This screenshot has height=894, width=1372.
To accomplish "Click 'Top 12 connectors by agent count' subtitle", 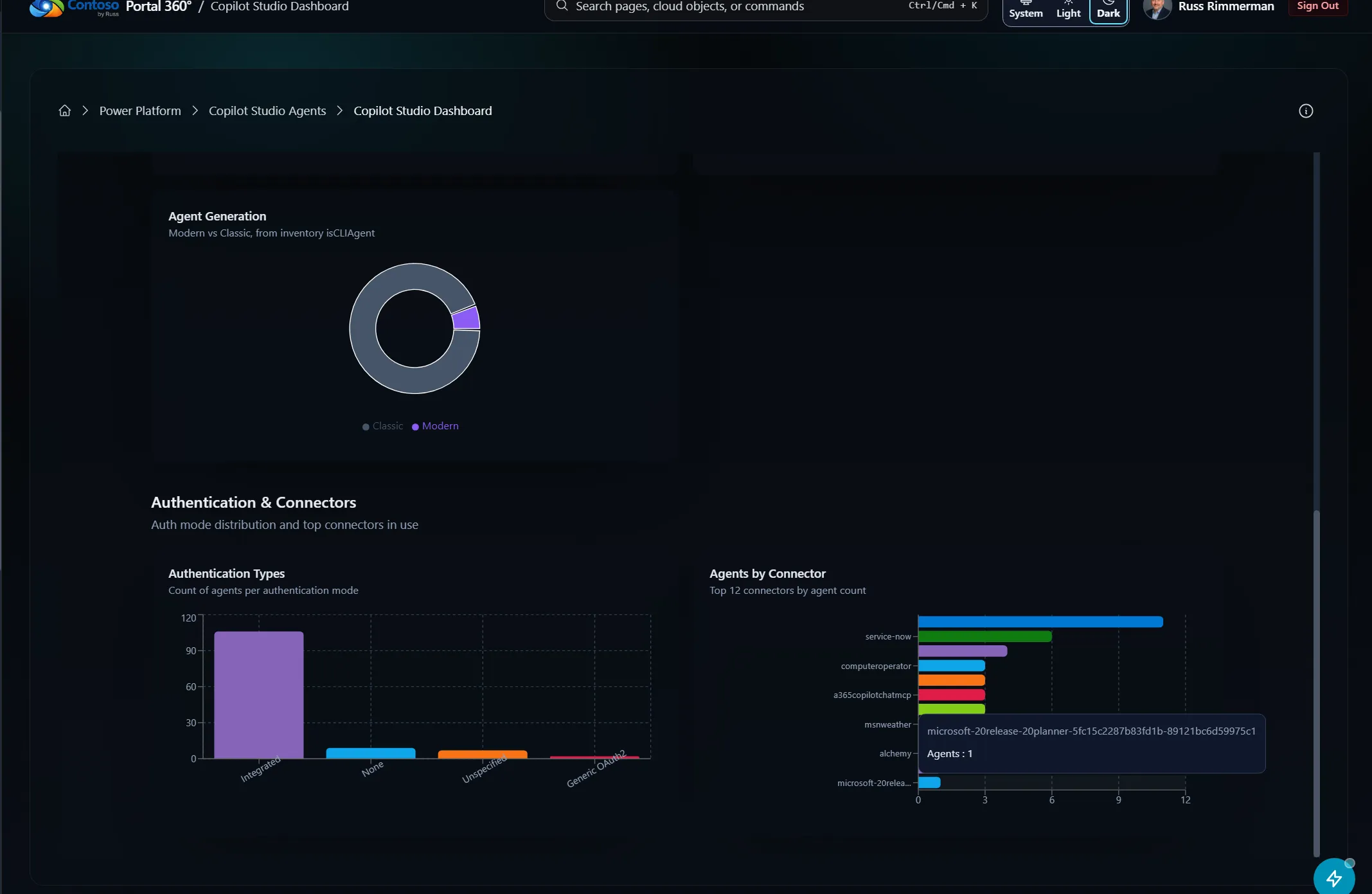I will tap(787, 591).
